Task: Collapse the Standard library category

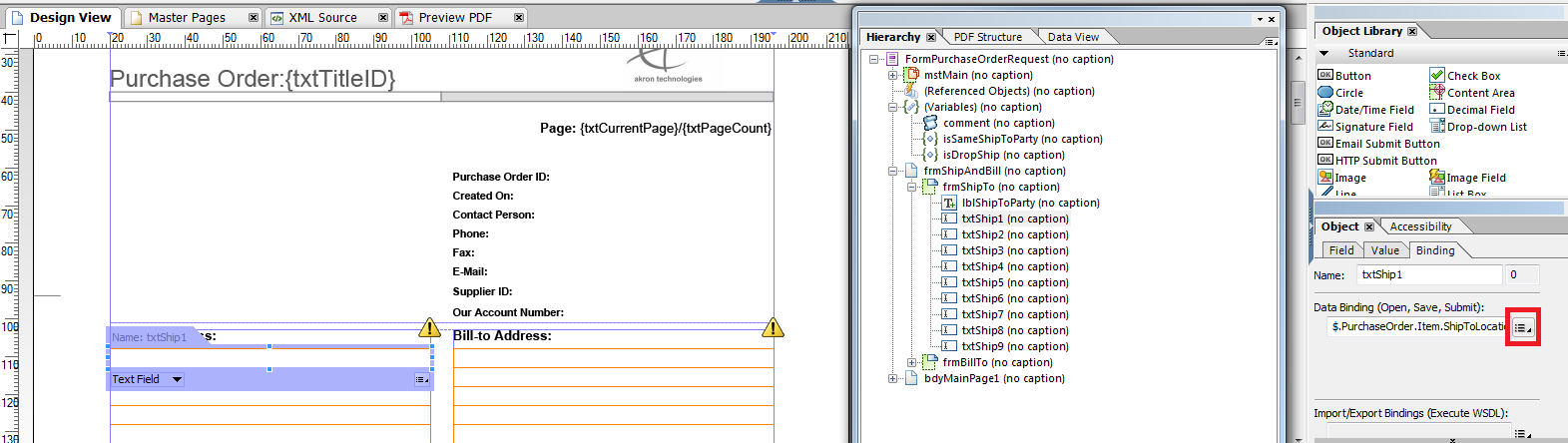Action: click(1324, 53)
